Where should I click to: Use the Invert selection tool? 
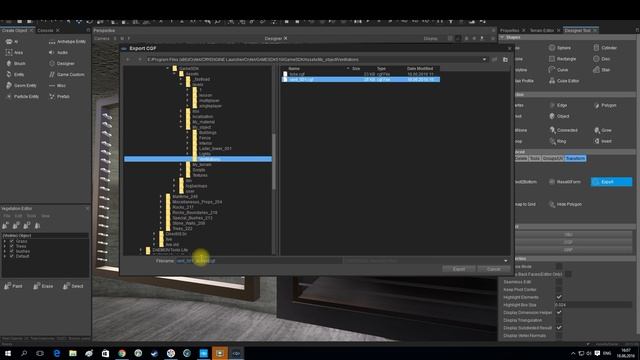602,141
